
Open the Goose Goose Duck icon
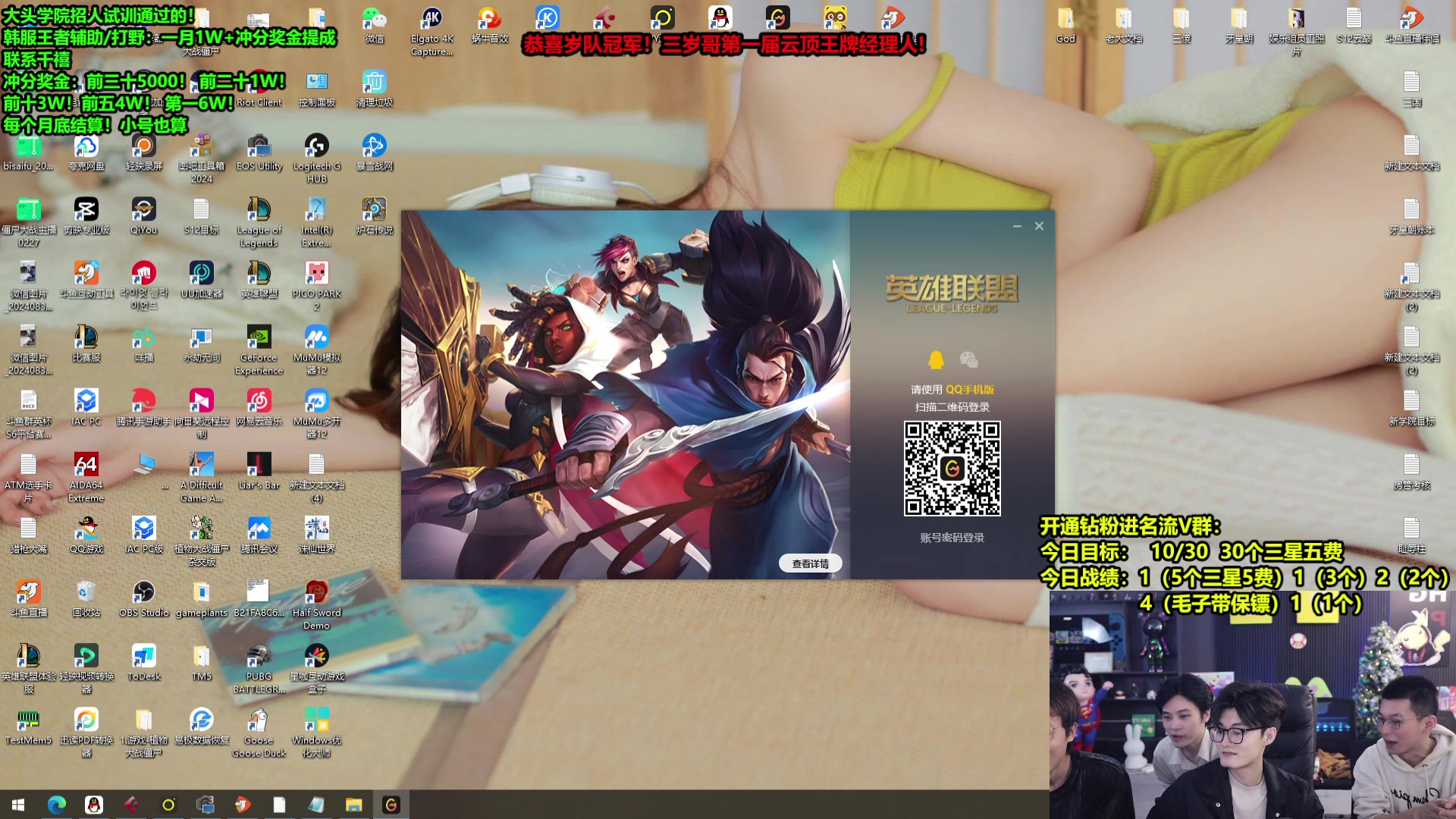[x=259, y=720]
